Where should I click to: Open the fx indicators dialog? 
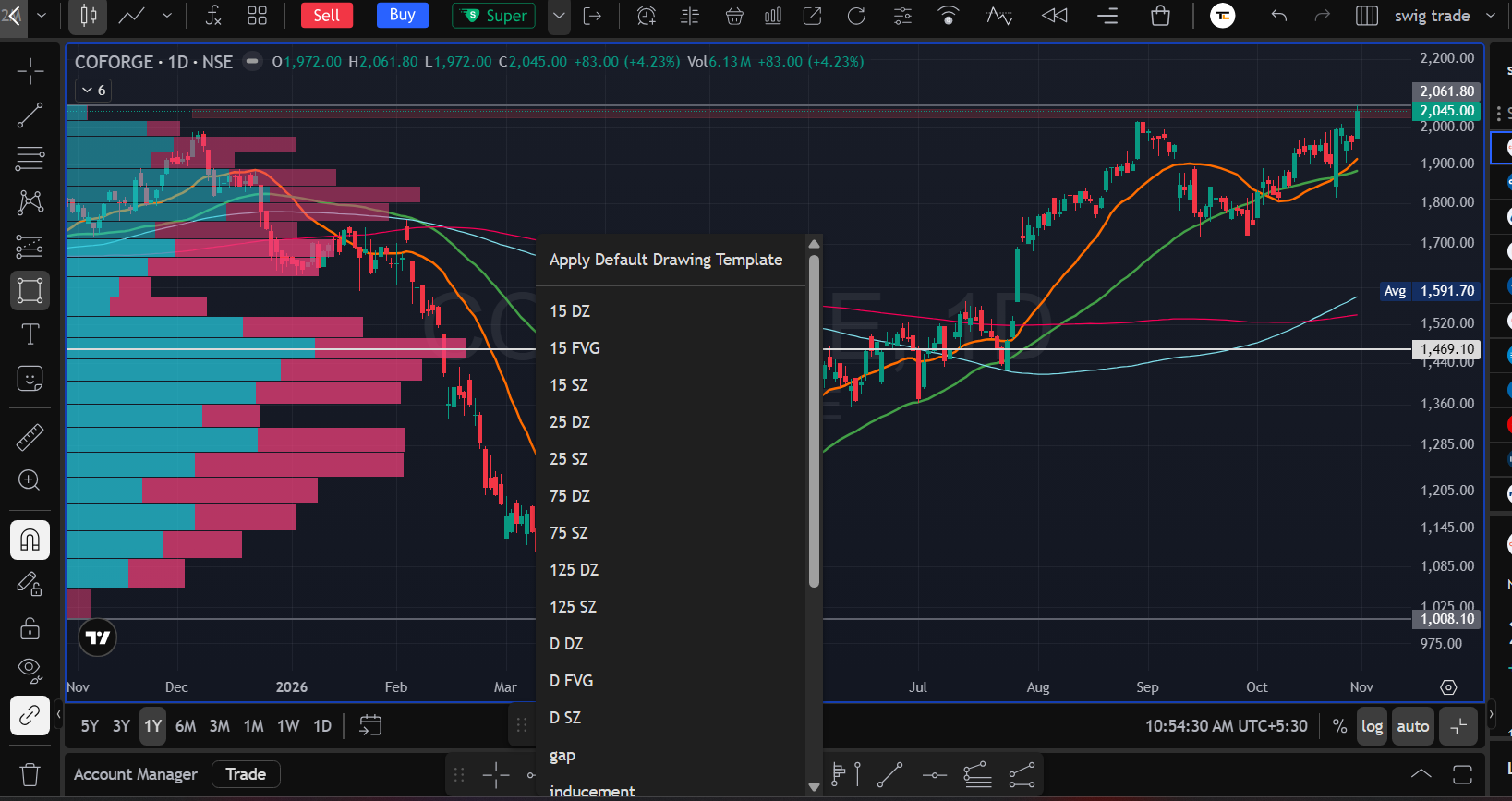pyautogui.click(x=213, y=16)
